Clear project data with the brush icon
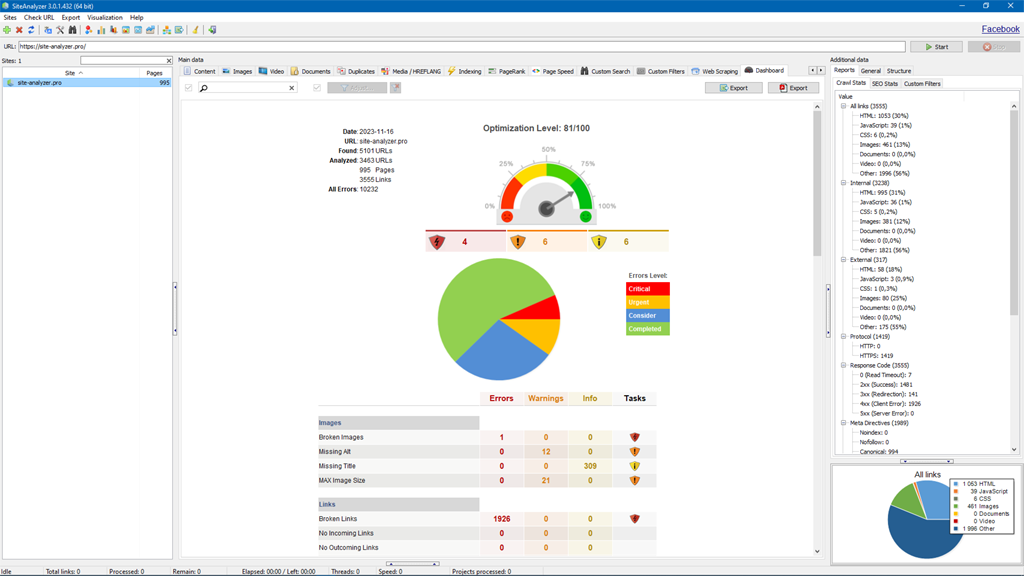This screenshot has height=576, width=1024. [195, 30]
